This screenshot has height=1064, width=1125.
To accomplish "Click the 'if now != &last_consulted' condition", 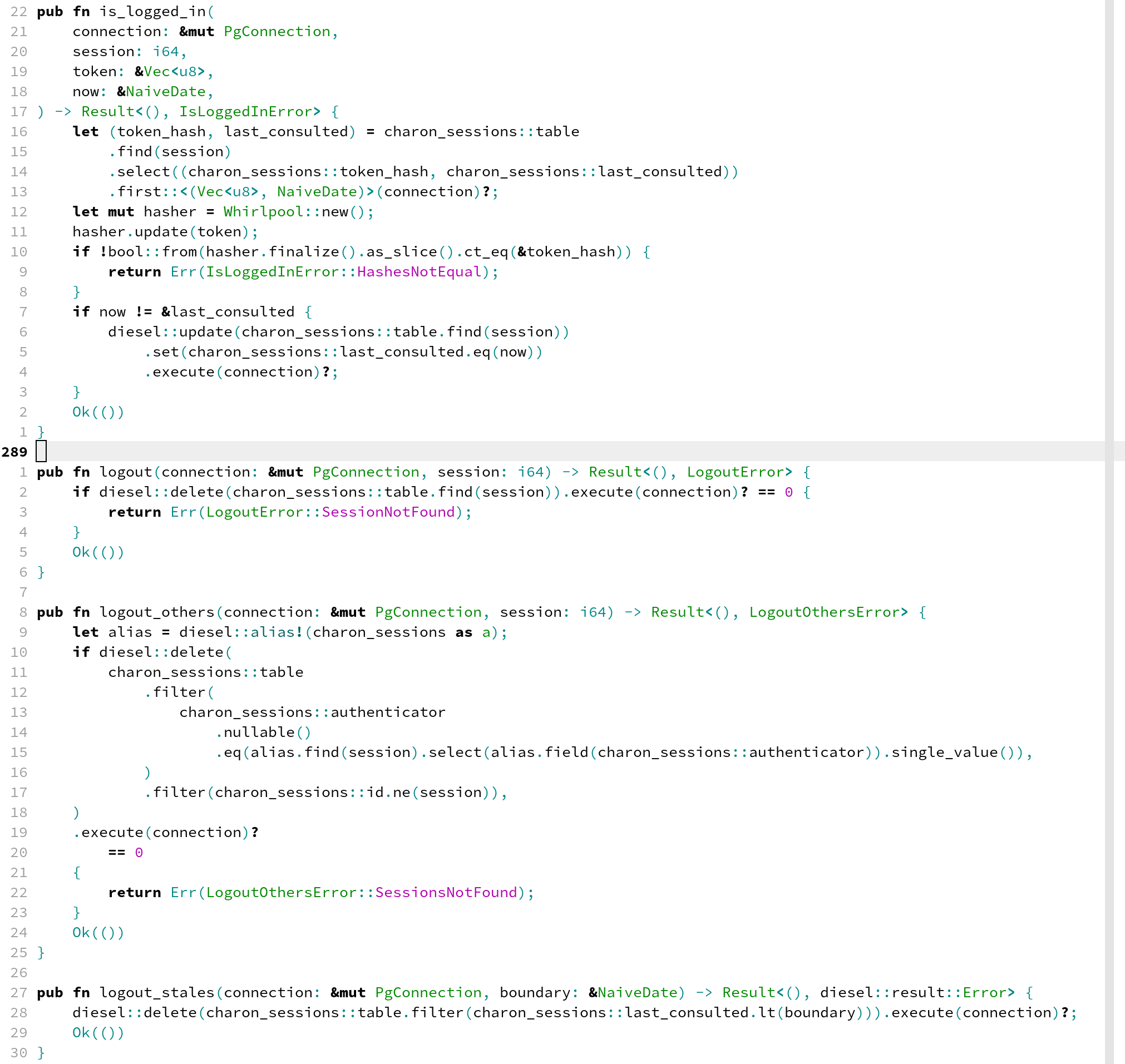I will click(183, 312).
